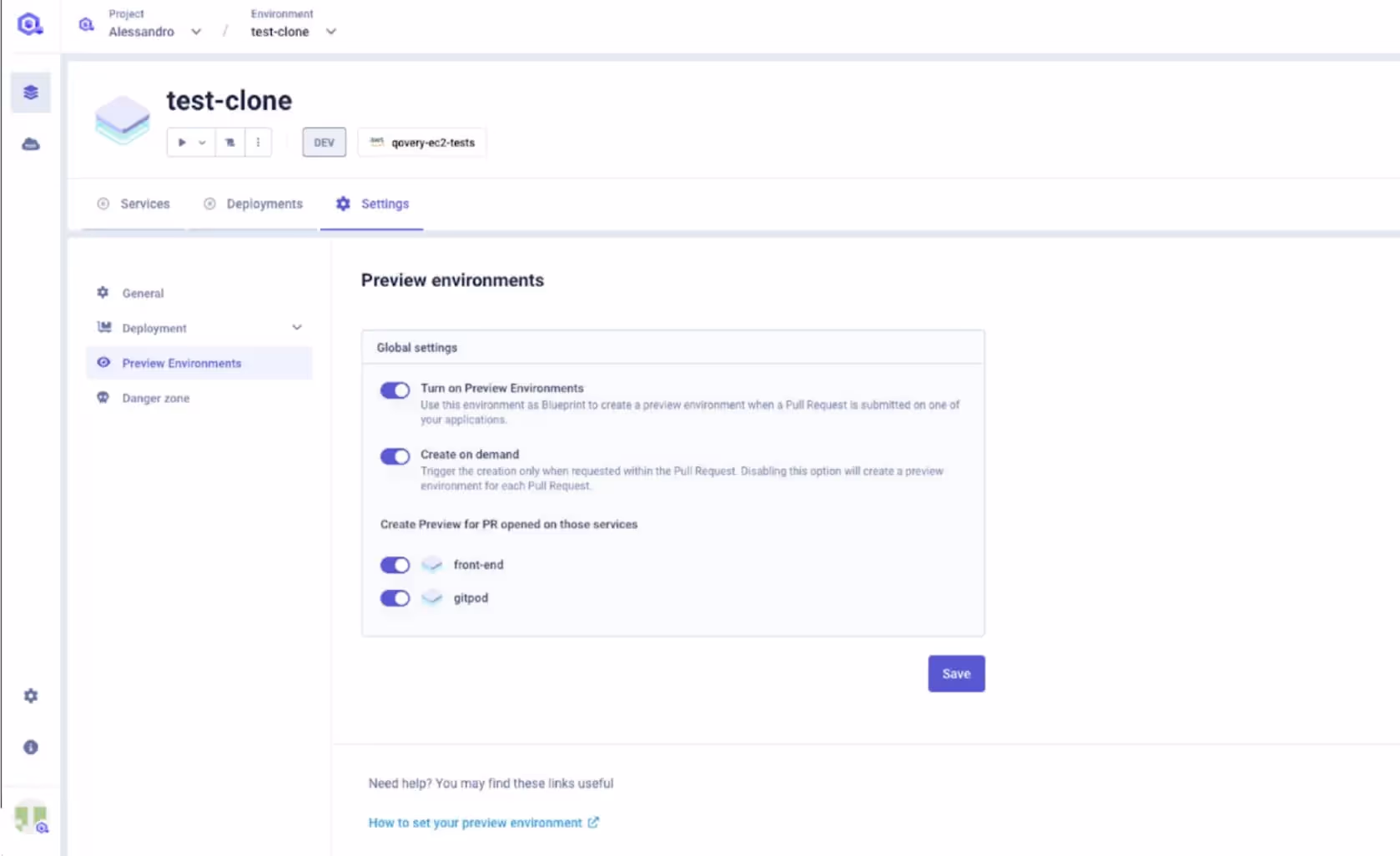Click the settings gear icon in lower sidebar
The height and width of the screenshot is (856, 1400).
tap(30, 695)
